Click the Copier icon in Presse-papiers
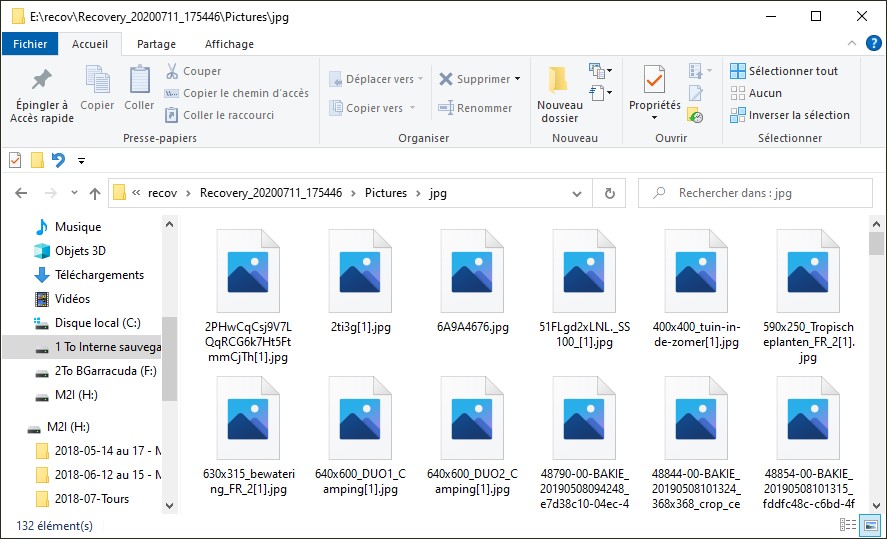Image resolution: width=887 pixels, height=539 pixels. click(97, 80)
